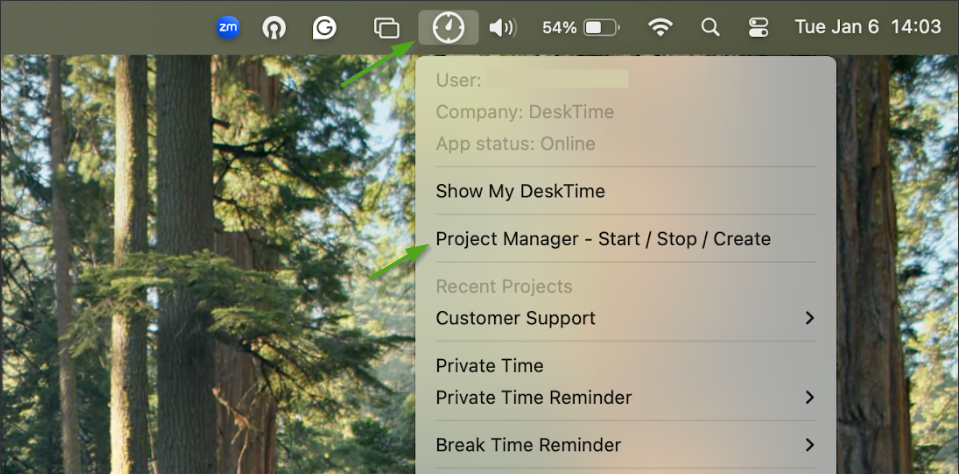Open Spotlight search magnifier icon
This screenshot has width=959, height=474.
click(710, 27)
